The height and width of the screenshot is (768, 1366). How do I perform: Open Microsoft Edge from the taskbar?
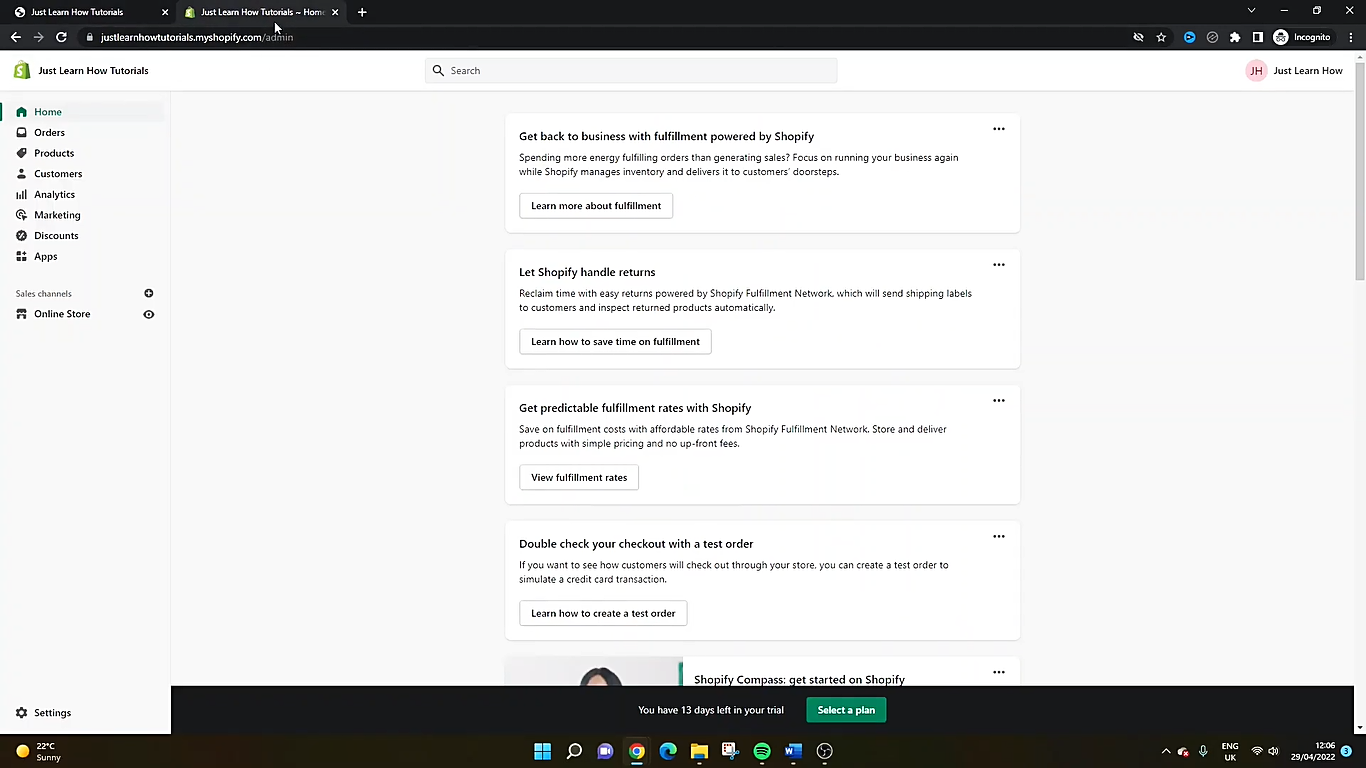click(668, 751)
